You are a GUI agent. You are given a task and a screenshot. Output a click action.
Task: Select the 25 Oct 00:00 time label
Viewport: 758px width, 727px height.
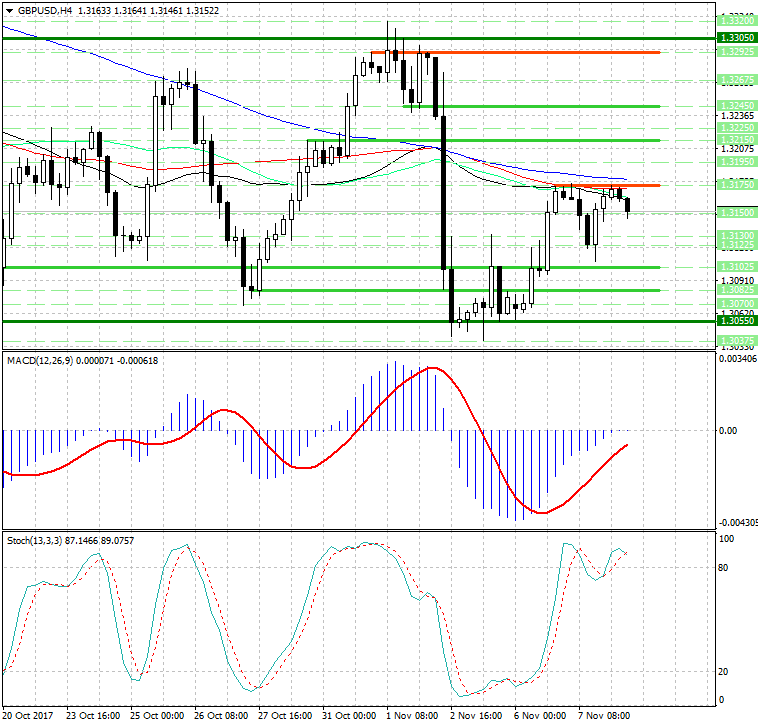pyautogui.click(x=157, y=716)
